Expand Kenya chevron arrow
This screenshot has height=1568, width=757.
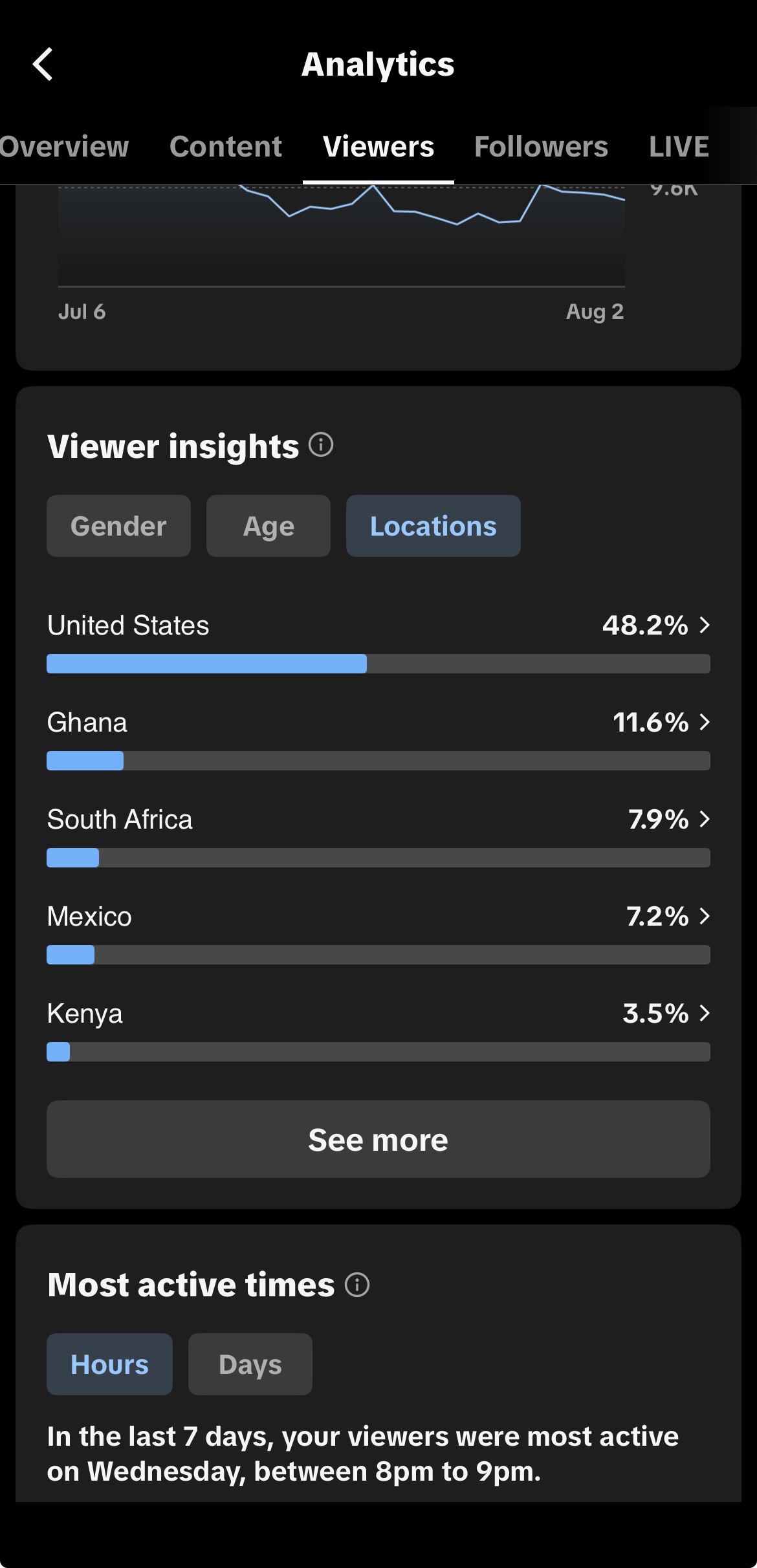(x=705, y=1013)
